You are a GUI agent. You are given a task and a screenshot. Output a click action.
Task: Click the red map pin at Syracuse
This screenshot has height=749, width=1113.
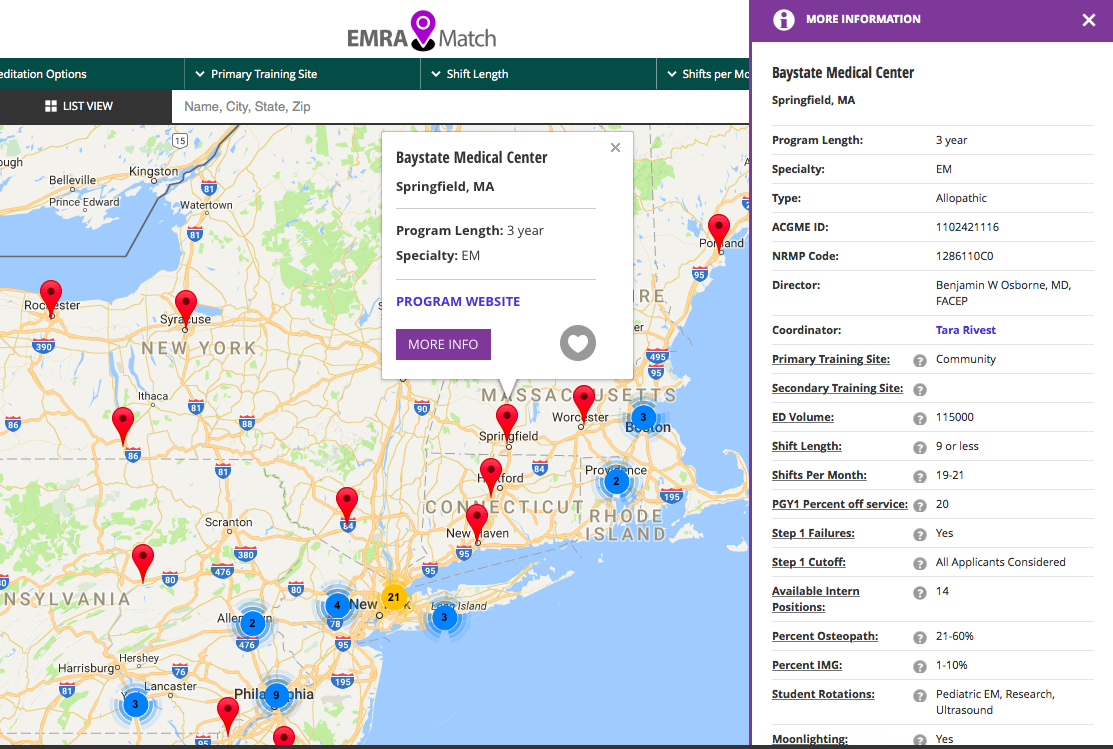(x=186, y=307)
